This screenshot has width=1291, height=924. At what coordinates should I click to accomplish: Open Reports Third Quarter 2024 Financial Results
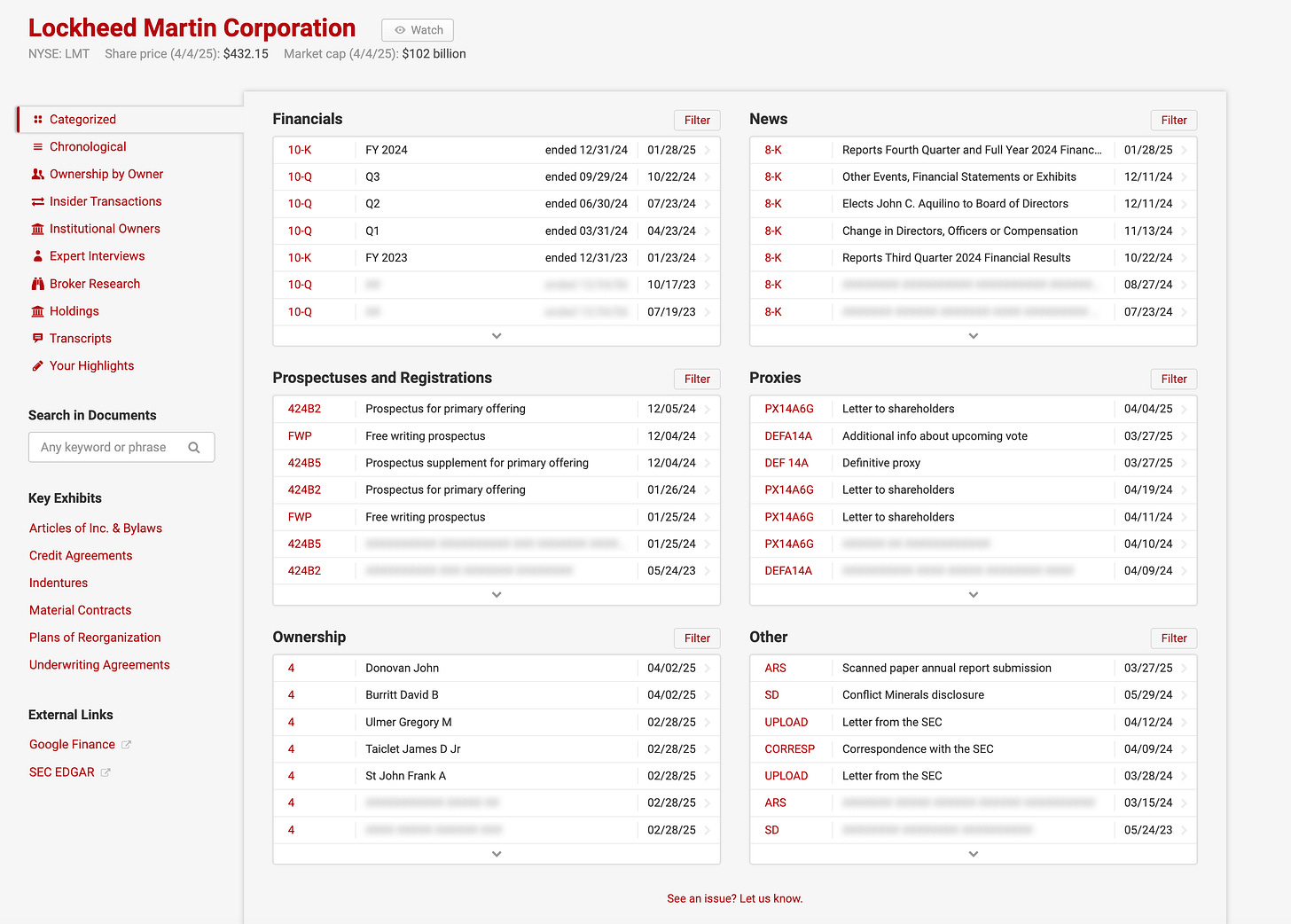(x=974, y=258)
